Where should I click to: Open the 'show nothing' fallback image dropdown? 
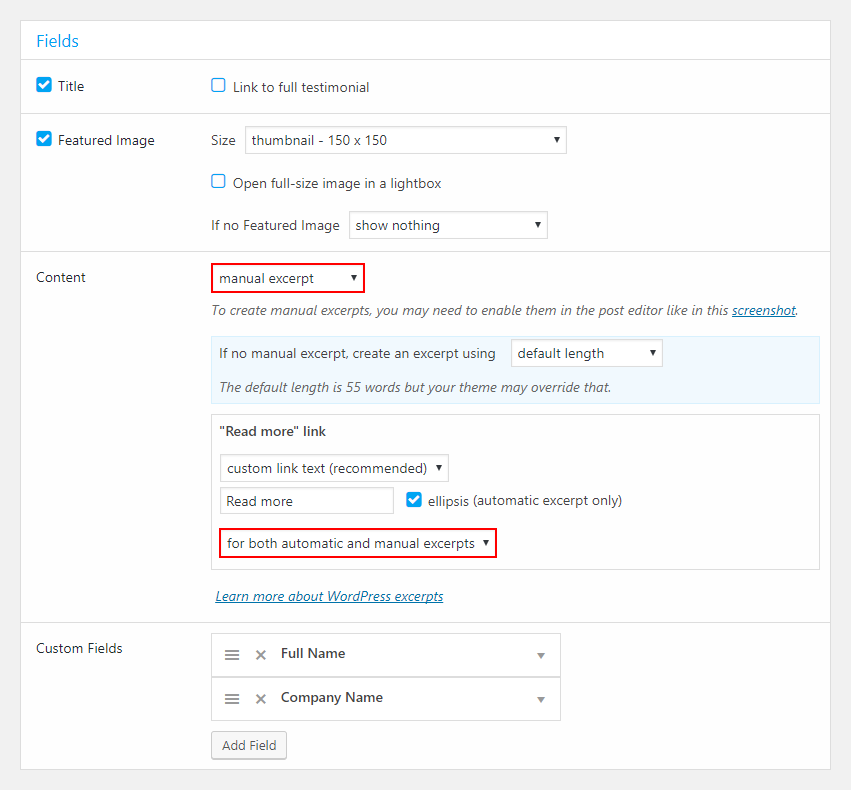tap(448, 225)
